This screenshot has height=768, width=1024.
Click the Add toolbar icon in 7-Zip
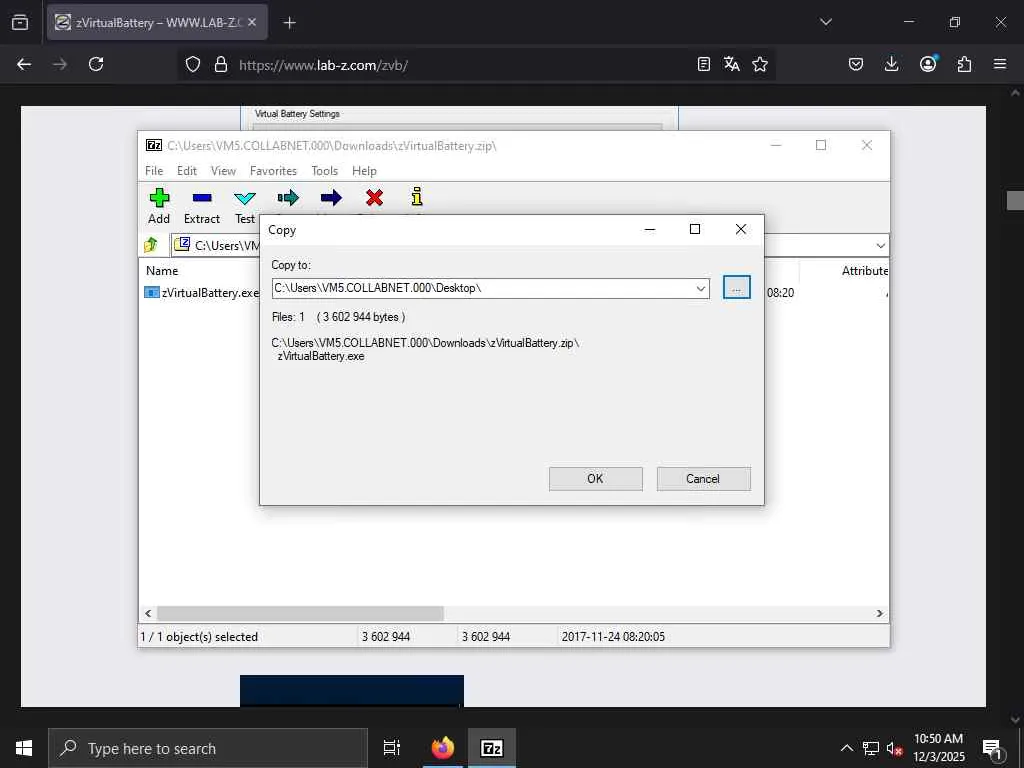(x=159, y=198)
